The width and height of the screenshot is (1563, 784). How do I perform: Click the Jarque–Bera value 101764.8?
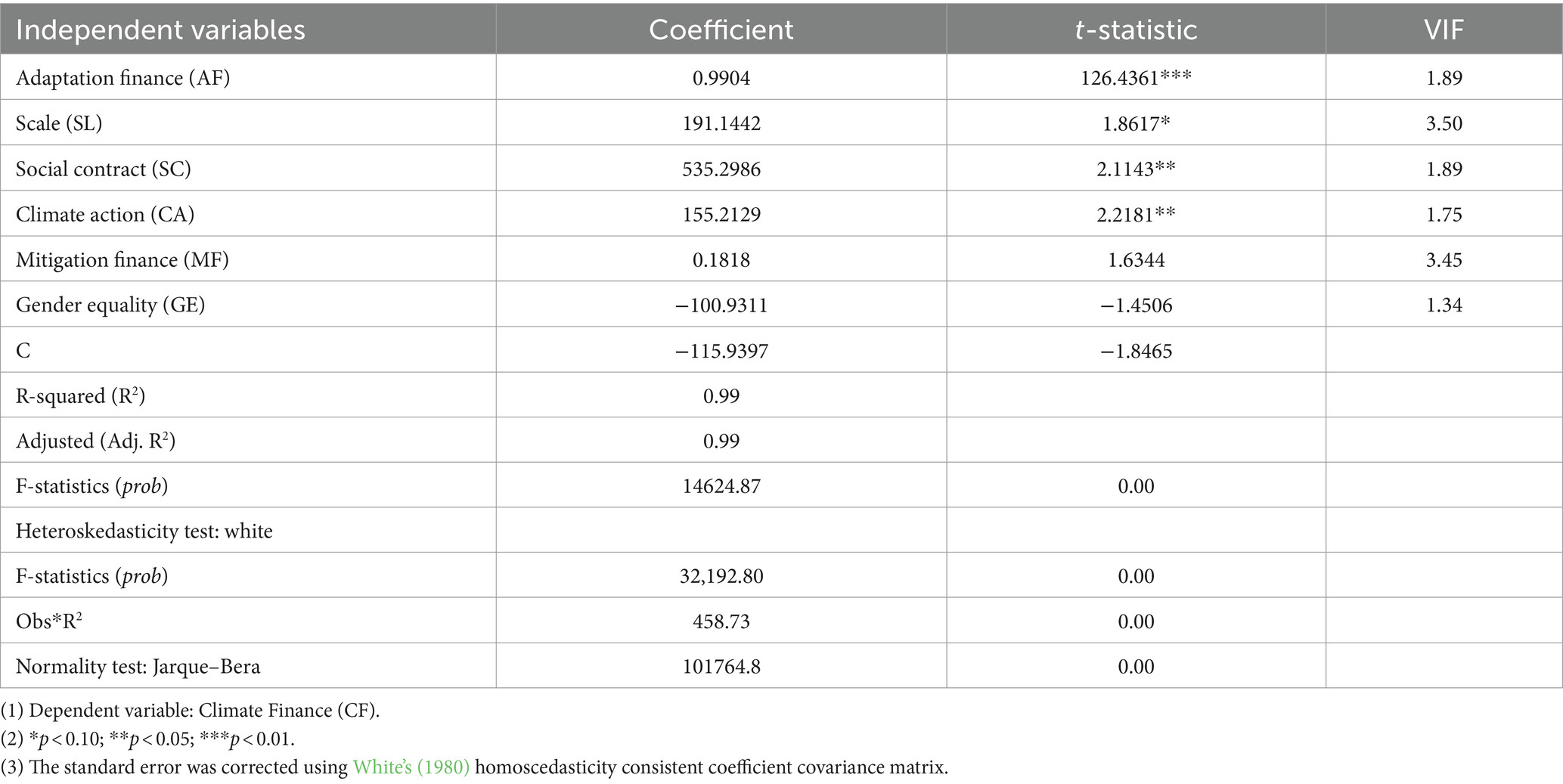[721, 667]
